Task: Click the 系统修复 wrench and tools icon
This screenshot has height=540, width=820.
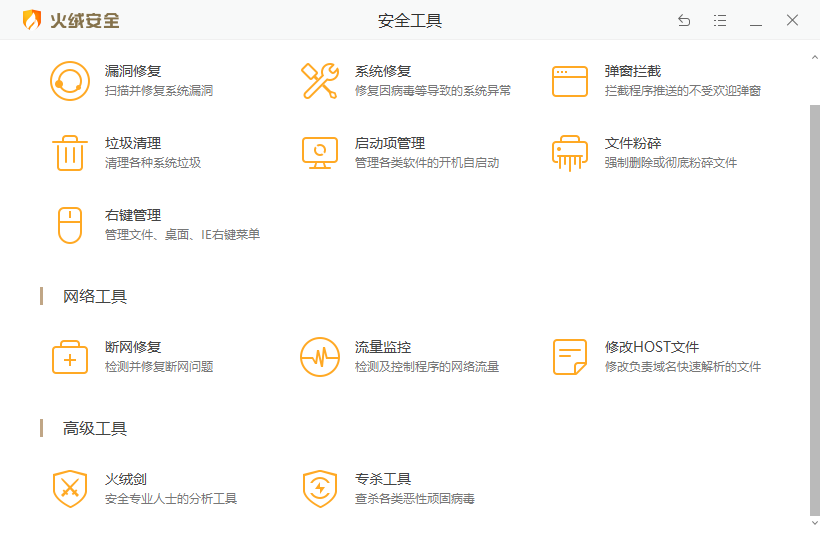Action: pos(320,81)
